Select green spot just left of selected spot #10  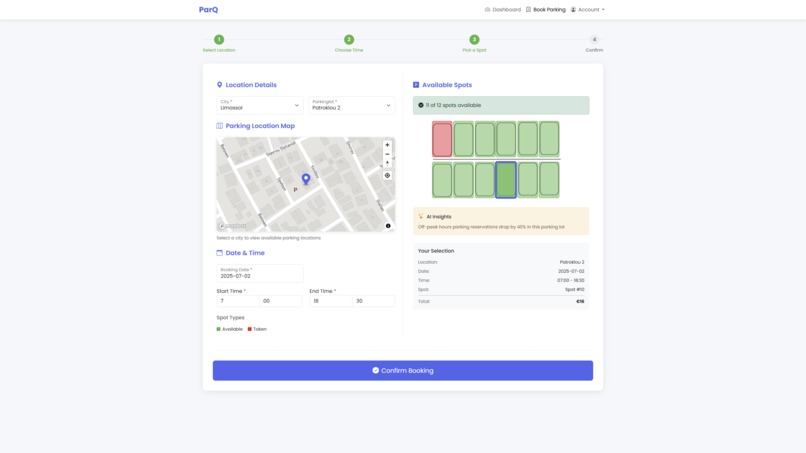click(485, 180)
